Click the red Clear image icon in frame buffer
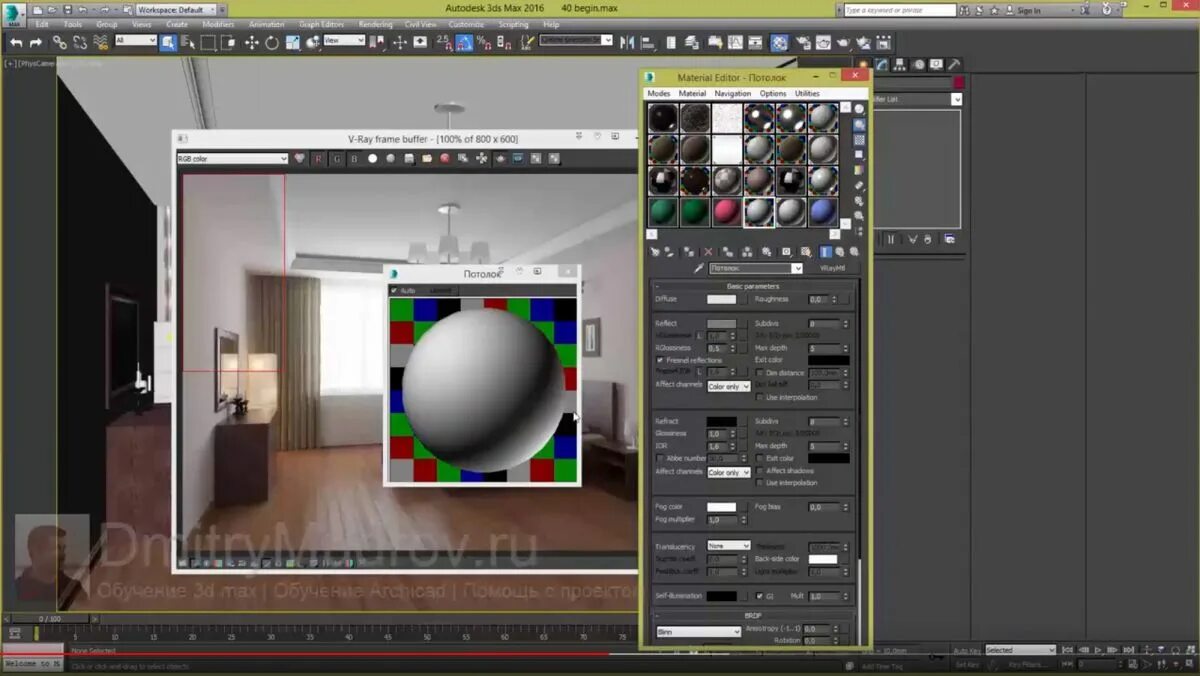 [444, 158]
